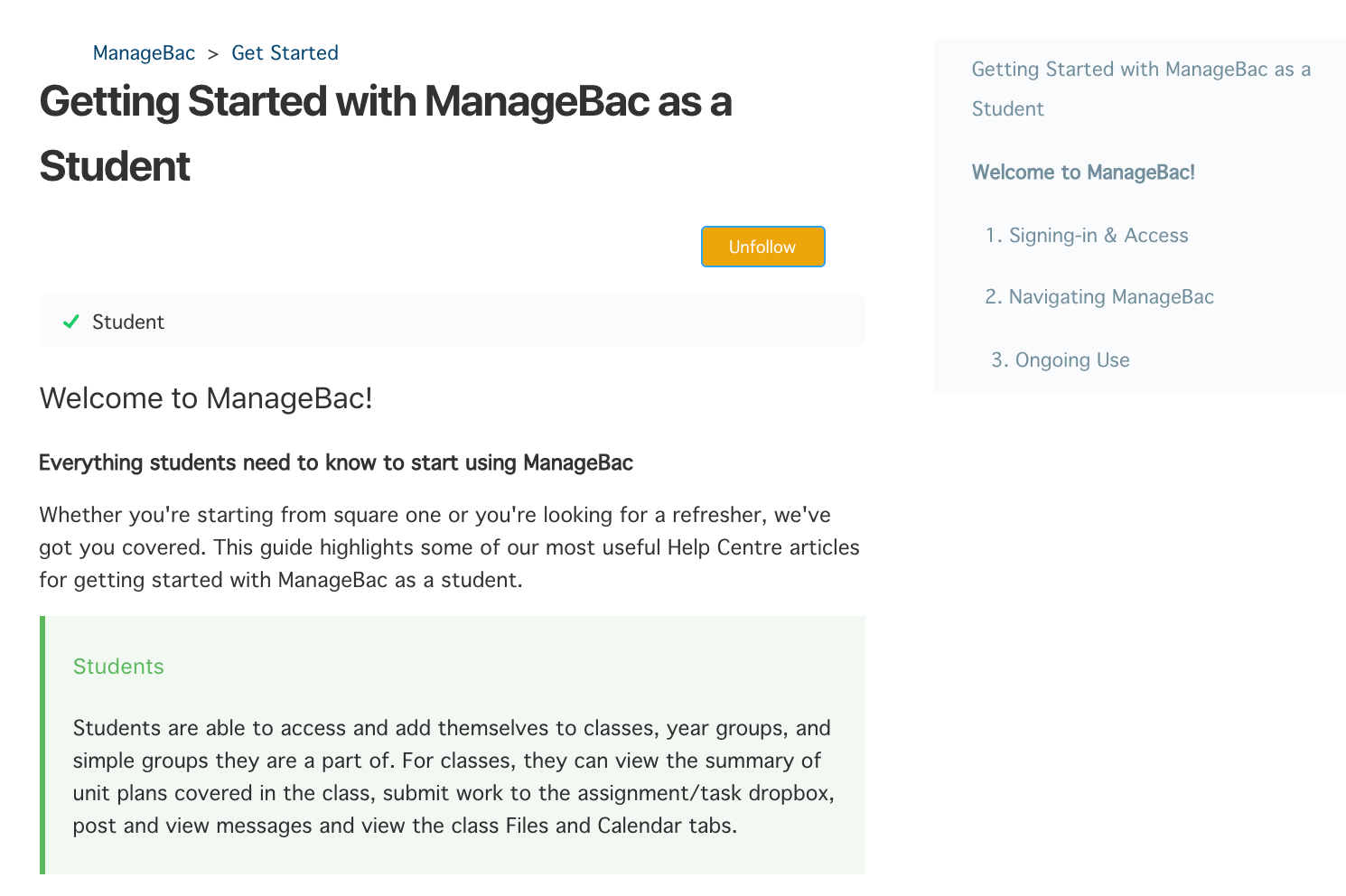
Task: Click the green checkmark beside Student
Action: point(71,322)
